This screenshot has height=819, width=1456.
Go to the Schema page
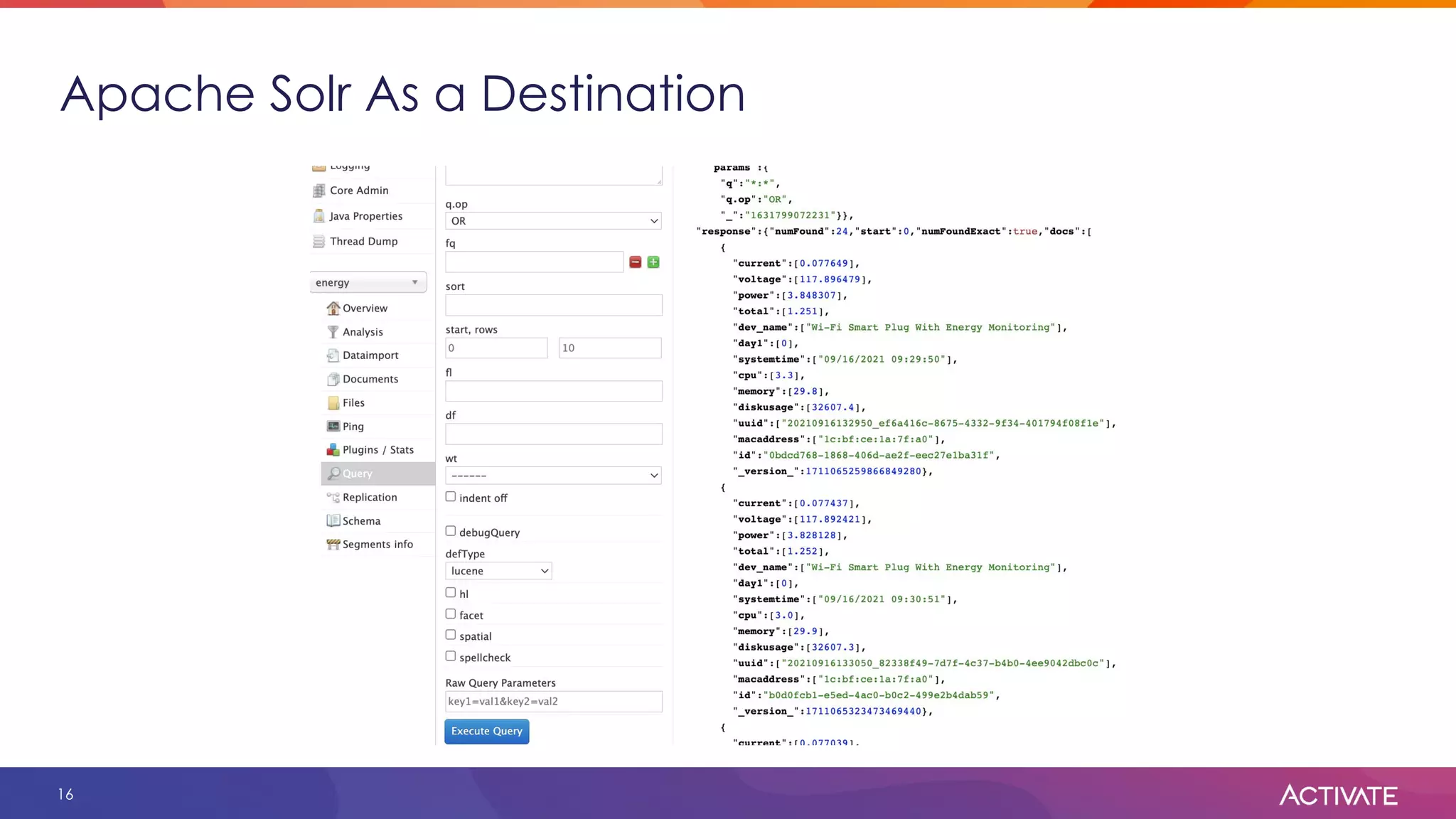[361, 521]
